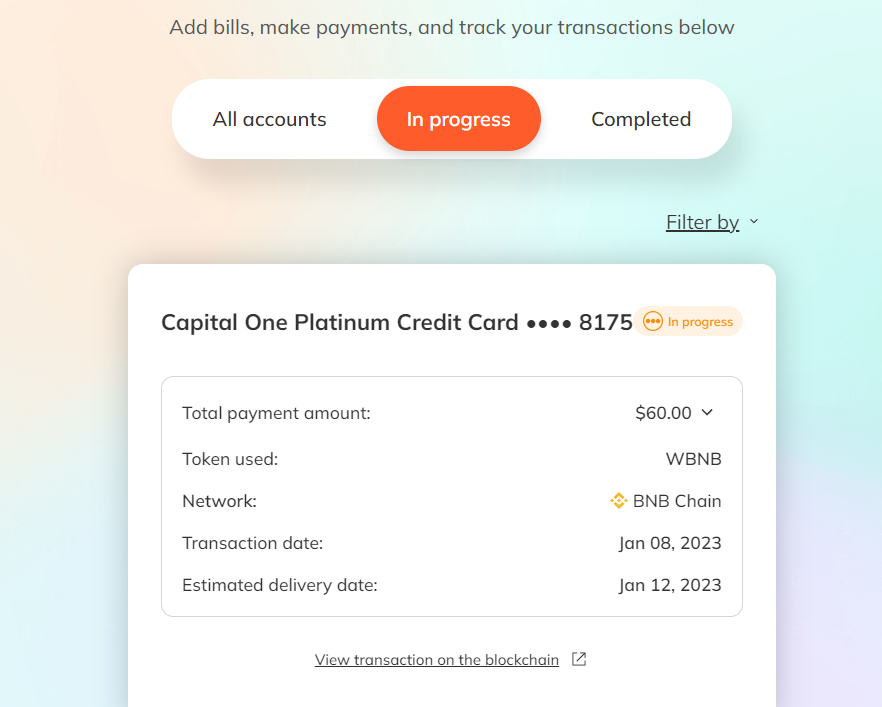Viewport: 882px width, 707px height.
Task: Click the transaction details card for payment info
Action: coord(451,497)
